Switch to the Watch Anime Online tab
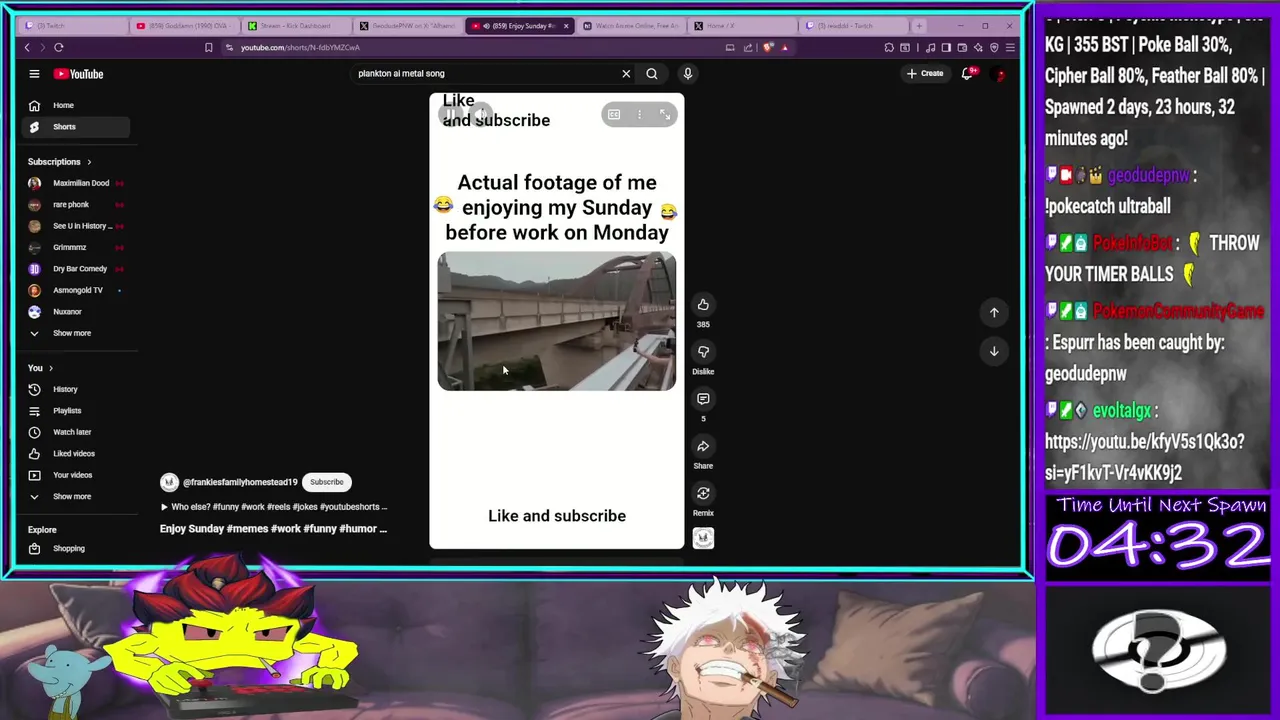Image resolution: width=1280 pixels, height=720 pixels. click(x=631, y=25)
